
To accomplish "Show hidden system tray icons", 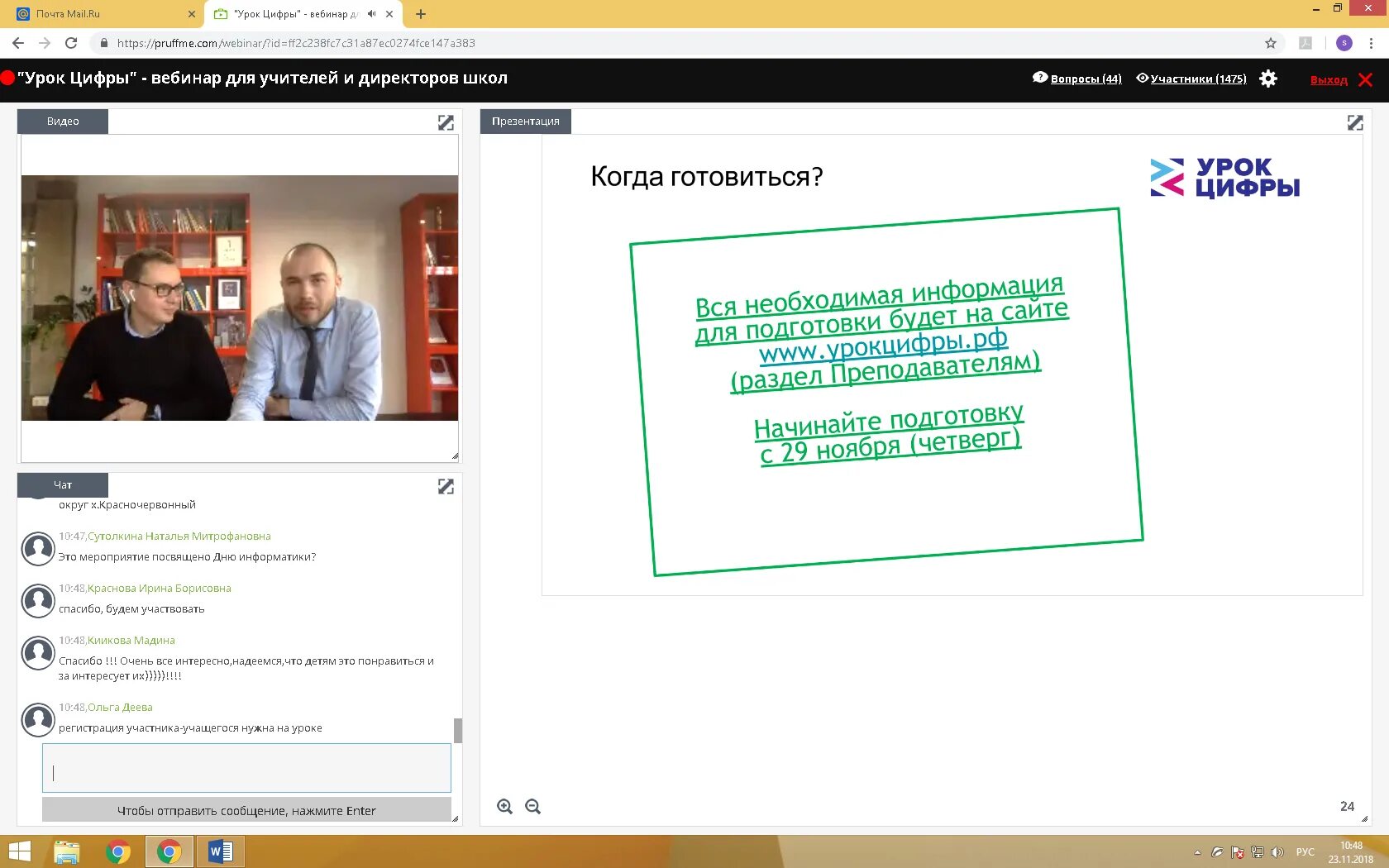I will (x=1197, y=852).
